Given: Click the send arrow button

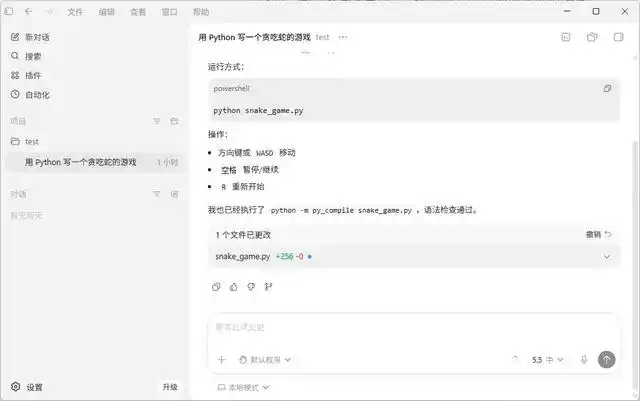Looking at the screenshot, I should click(x=607, y=359).
